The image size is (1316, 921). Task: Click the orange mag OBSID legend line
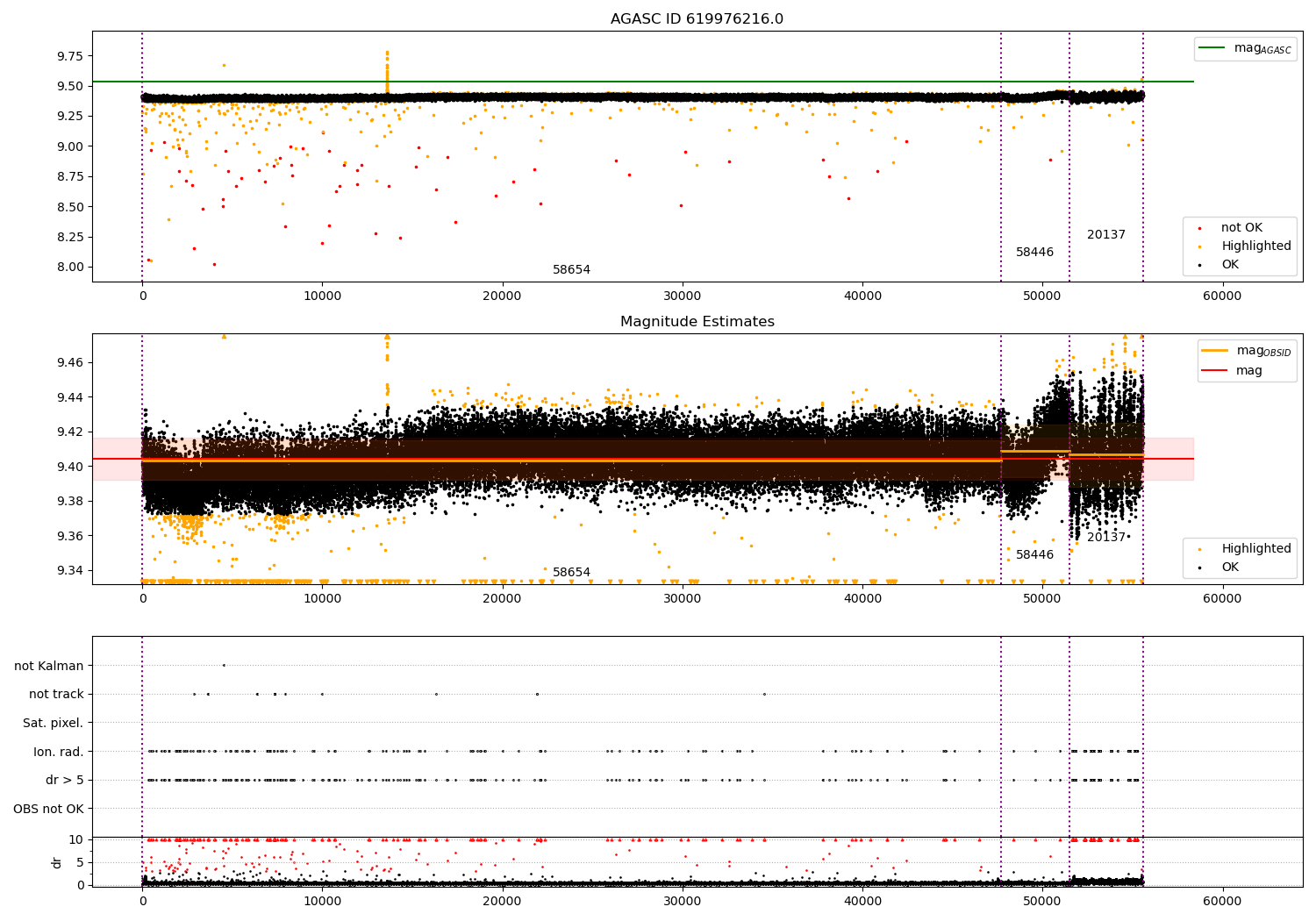[1215, 351]
